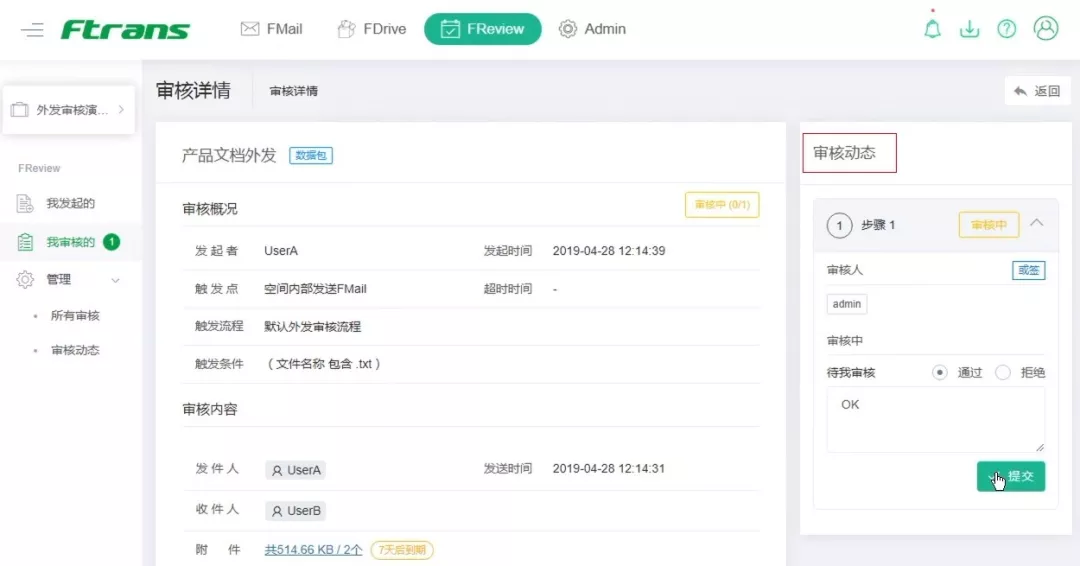Select the 通过 radio button
This screenshot has width=1080, height=566.
click(939, 373)
